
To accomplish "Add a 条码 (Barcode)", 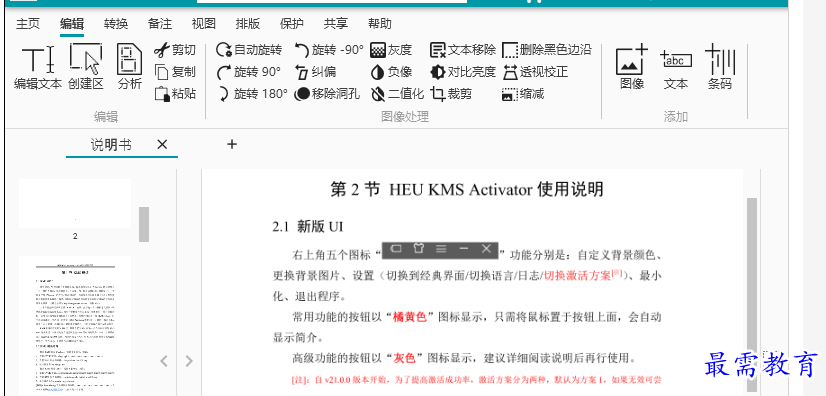I will (x=720, y=67).
